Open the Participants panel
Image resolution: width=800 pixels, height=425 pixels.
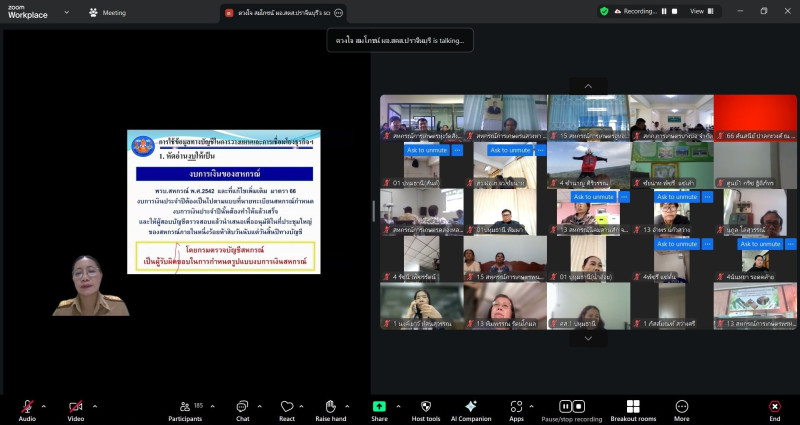[184, 408]
